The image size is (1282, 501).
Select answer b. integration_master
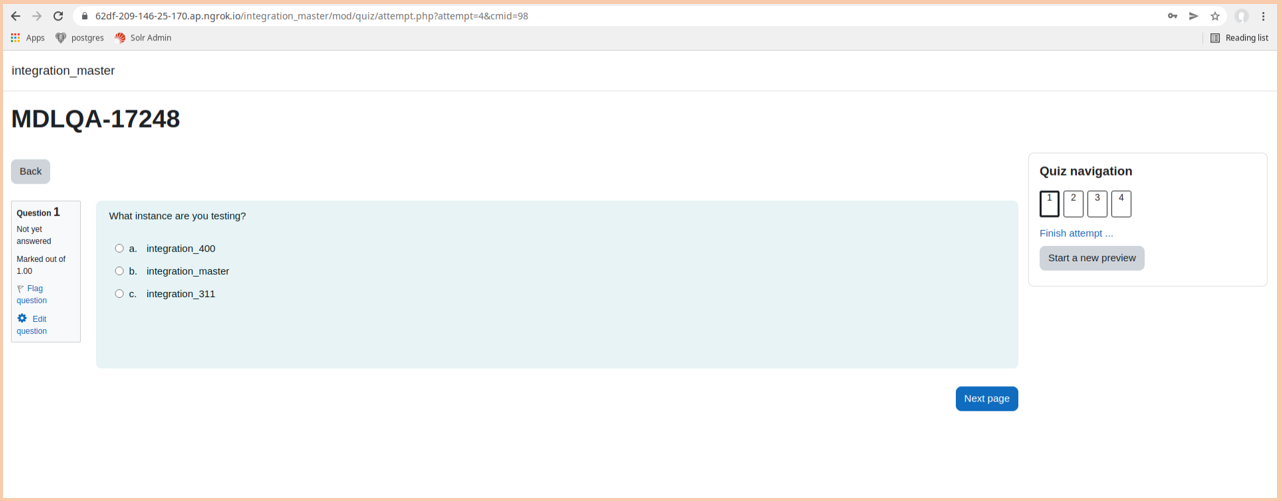(119, 271)
